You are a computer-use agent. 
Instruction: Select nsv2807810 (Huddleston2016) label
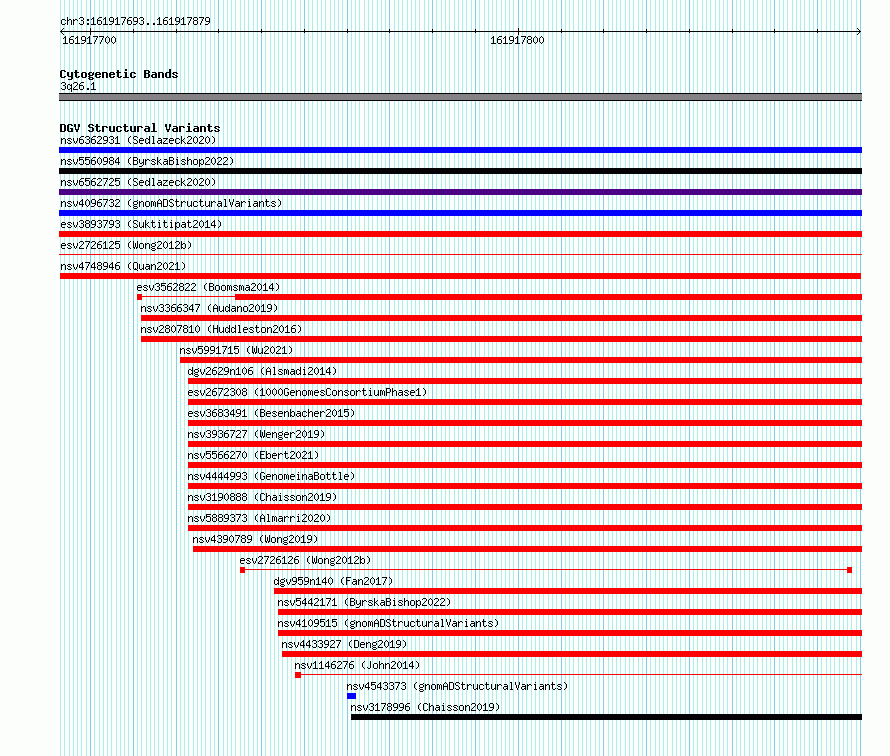(221, 329)
